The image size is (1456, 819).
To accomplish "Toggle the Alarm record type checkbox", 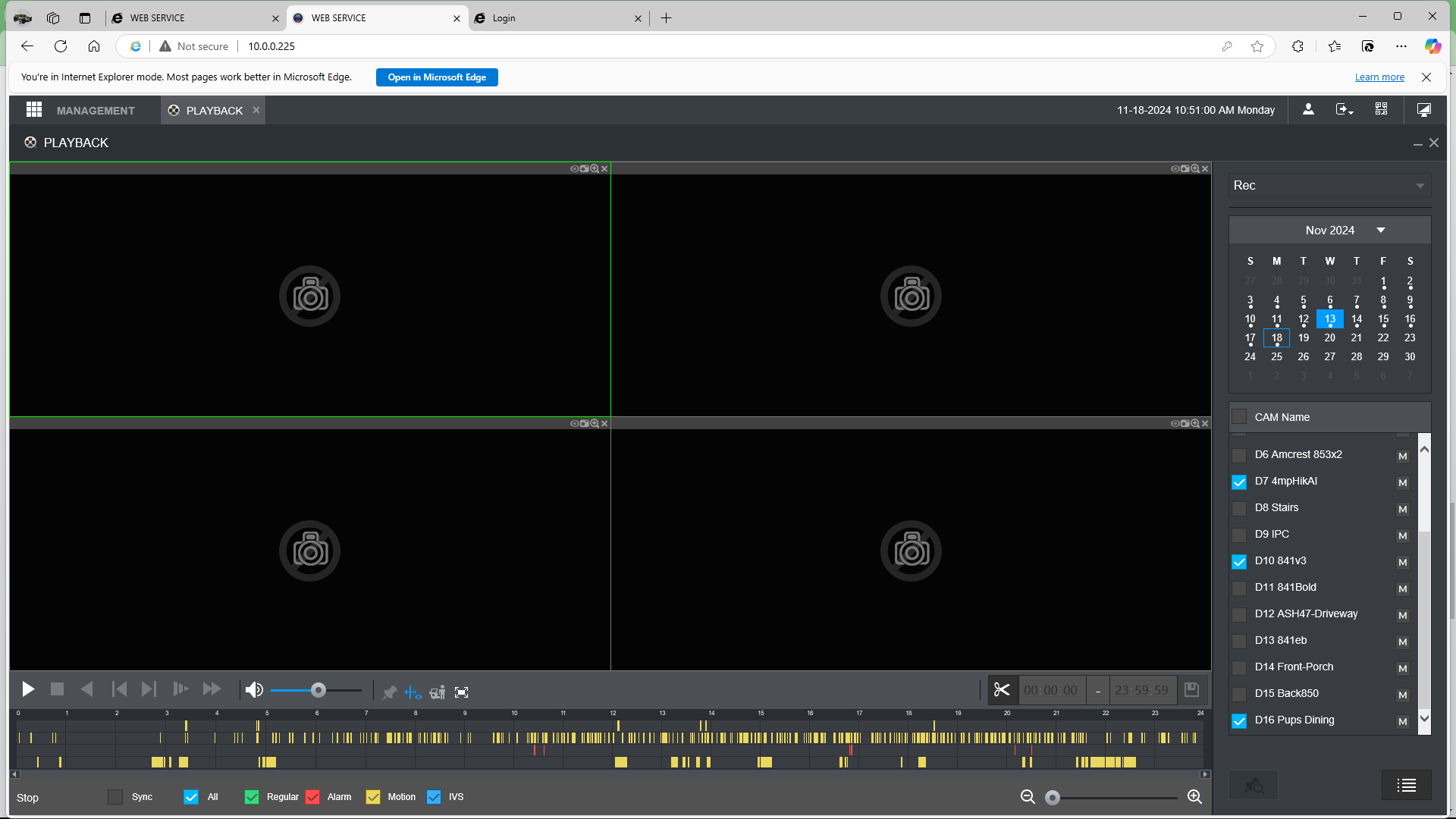I will tap(312, 797).
